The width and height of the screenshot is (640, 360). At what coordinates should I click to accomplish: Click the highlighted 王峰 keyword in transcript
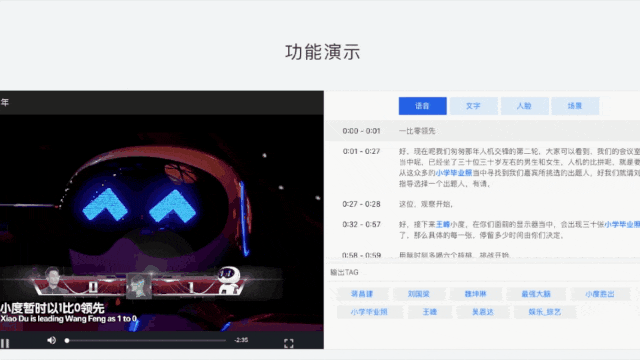443,224
